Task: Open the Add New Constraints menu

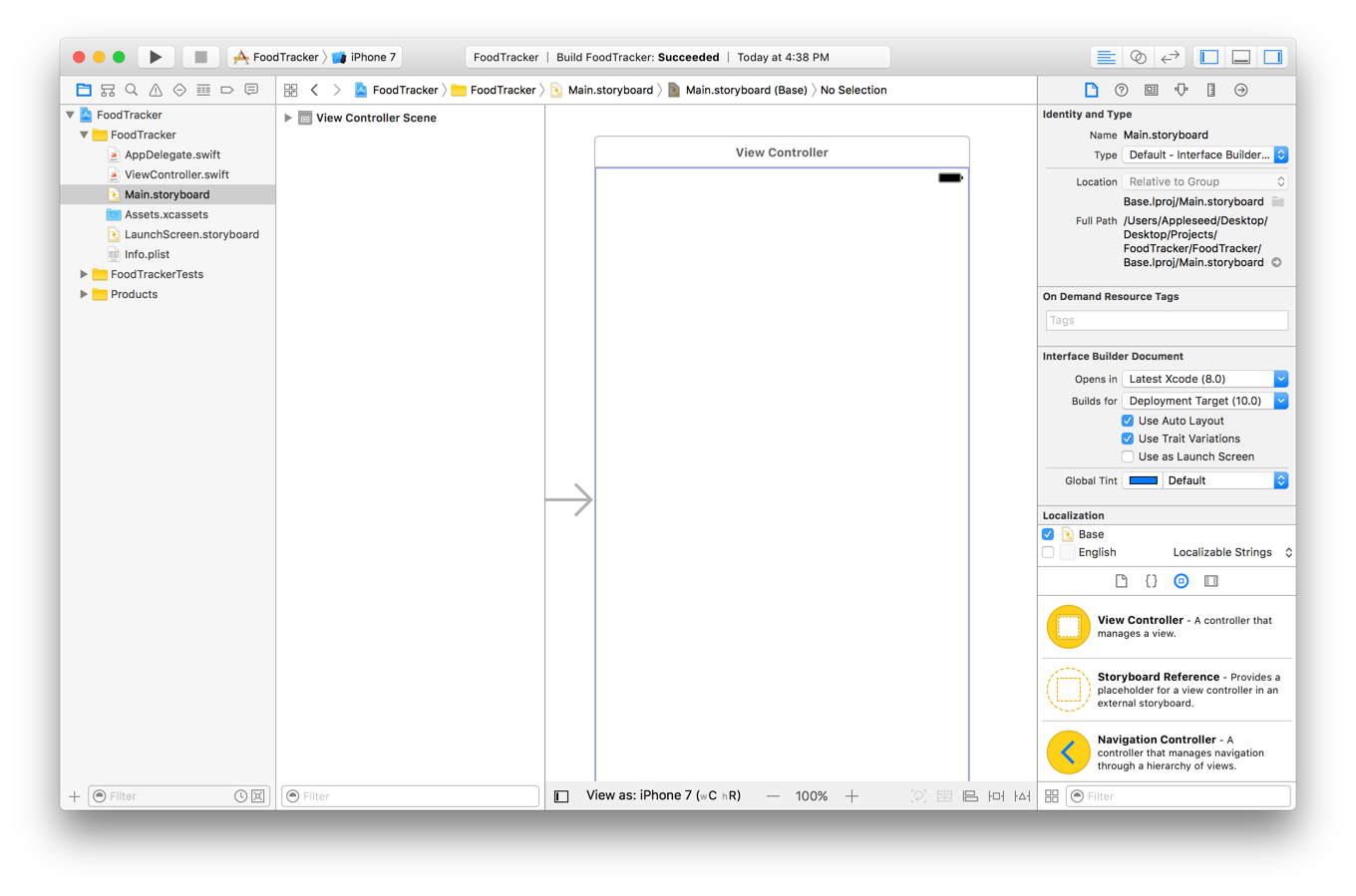Action: coord(996,796)
